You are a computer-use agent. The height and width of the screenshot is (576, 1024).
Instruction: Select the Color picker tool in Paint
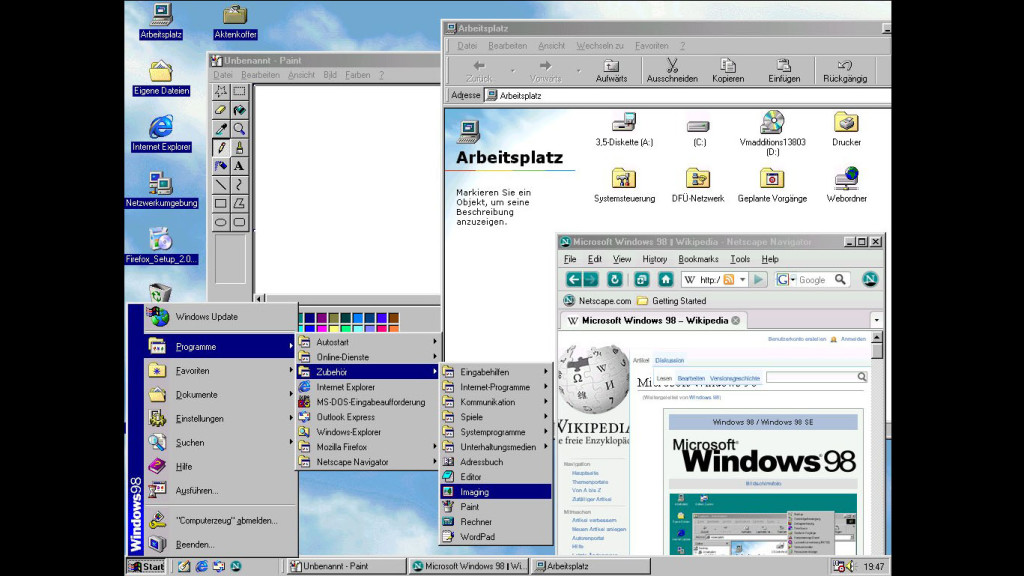(x=221, y=129)
